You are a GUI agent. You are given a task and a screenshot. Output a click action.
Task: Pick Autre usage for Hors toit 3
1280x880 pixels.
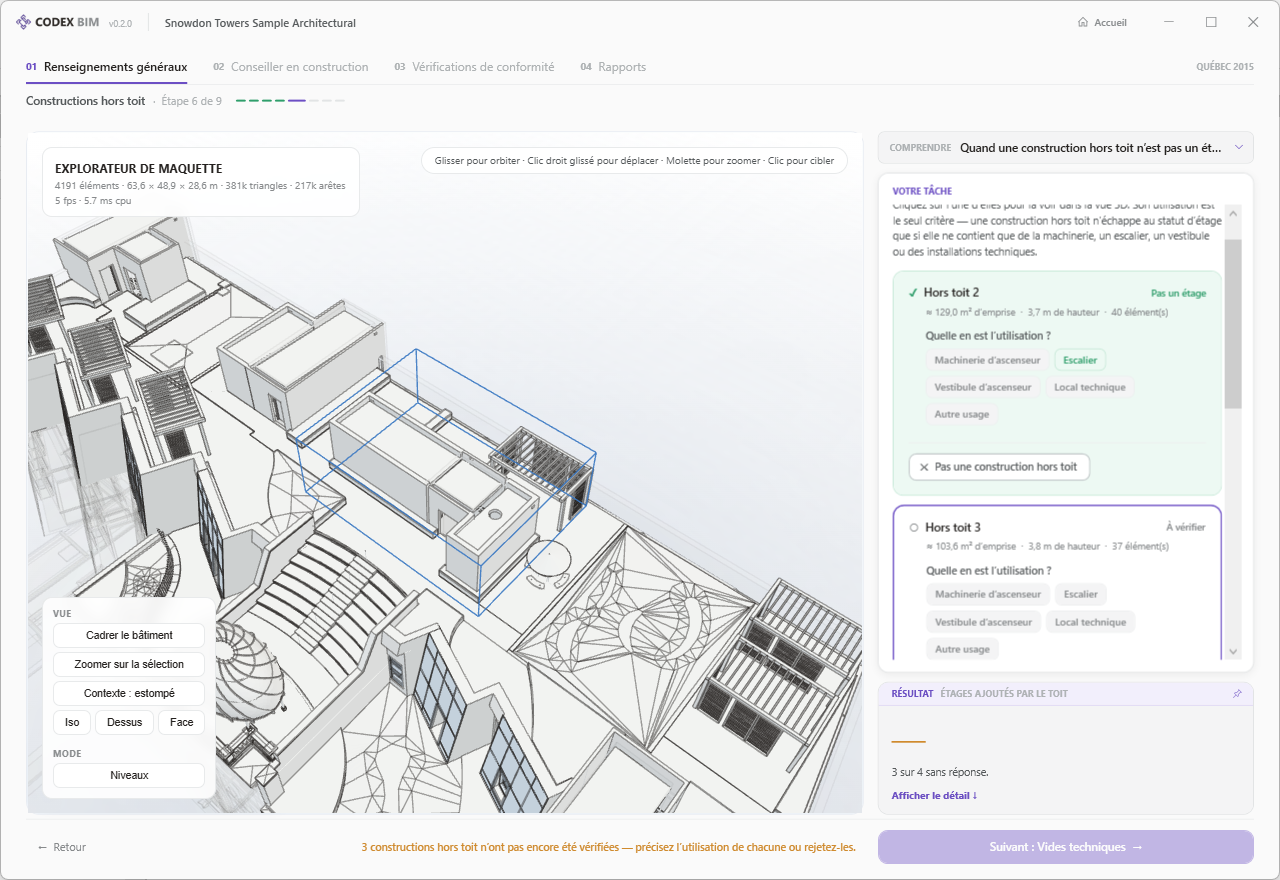[962, 649]
